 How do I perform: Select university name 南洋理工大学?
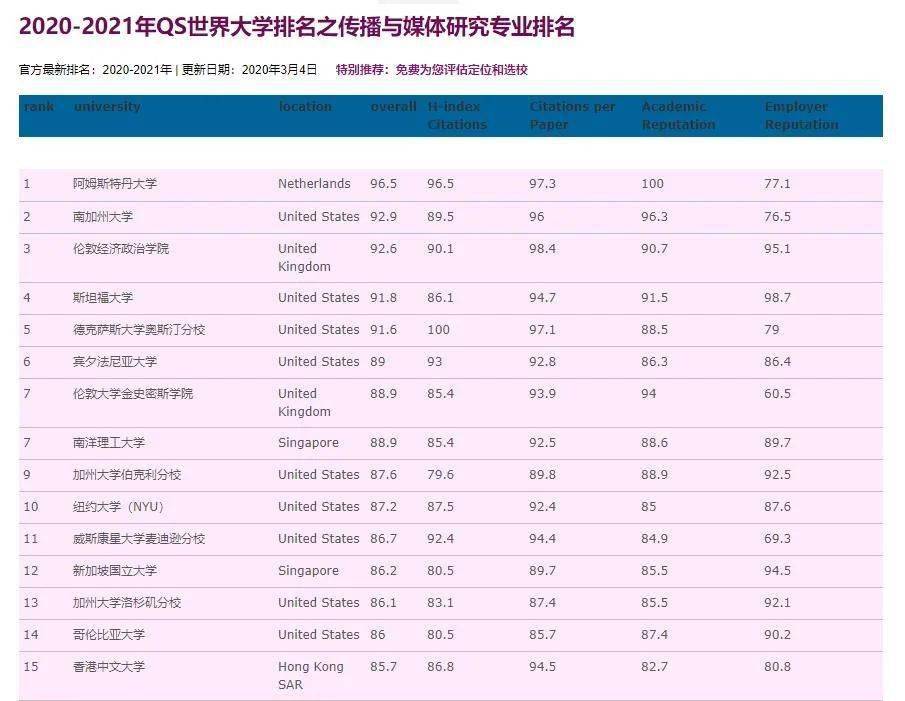coord(109,443)
